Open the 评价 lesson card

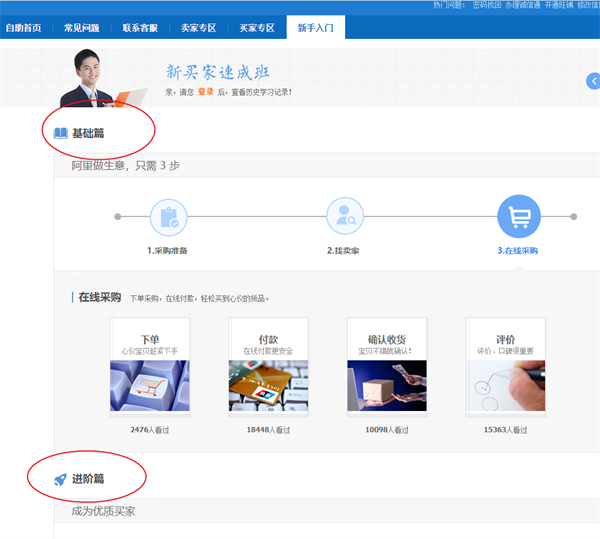(505, 366)
